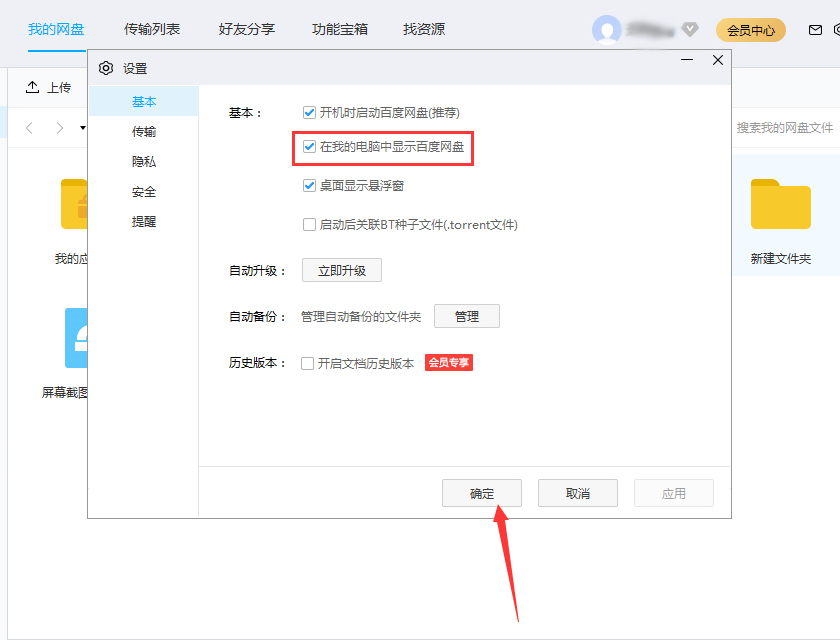
Task: Click the 会员专享 red badge
Action: (x=449, y=363)
